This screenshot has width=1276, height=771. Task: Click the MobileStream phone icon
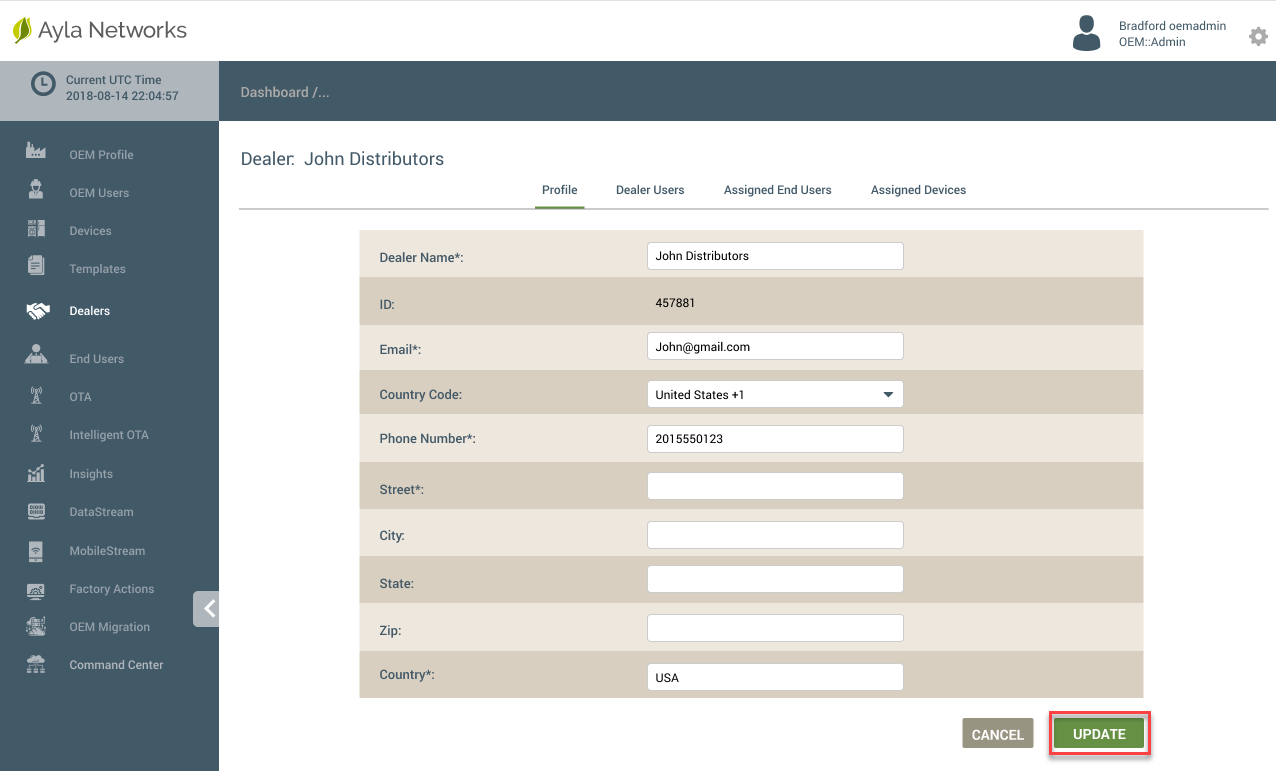click(x=36, y=550)
